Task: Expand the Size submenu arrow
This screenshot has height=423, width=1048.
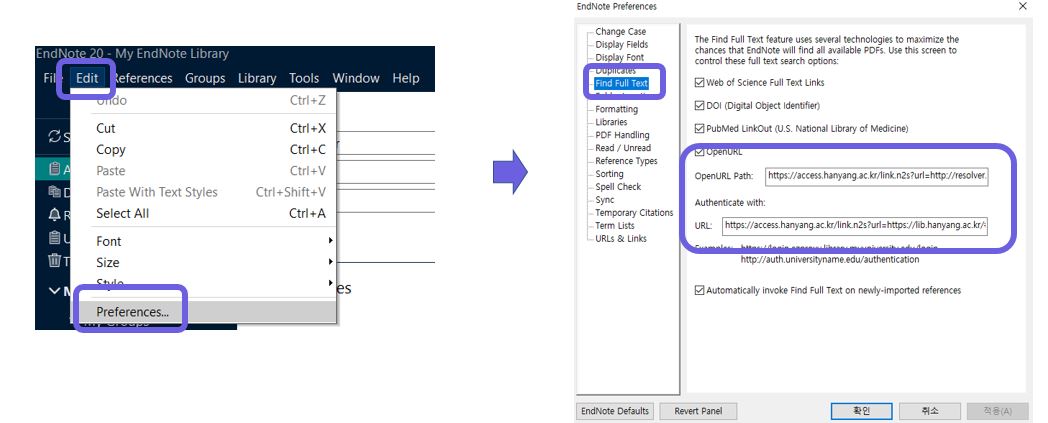Action: pos(330,262)
